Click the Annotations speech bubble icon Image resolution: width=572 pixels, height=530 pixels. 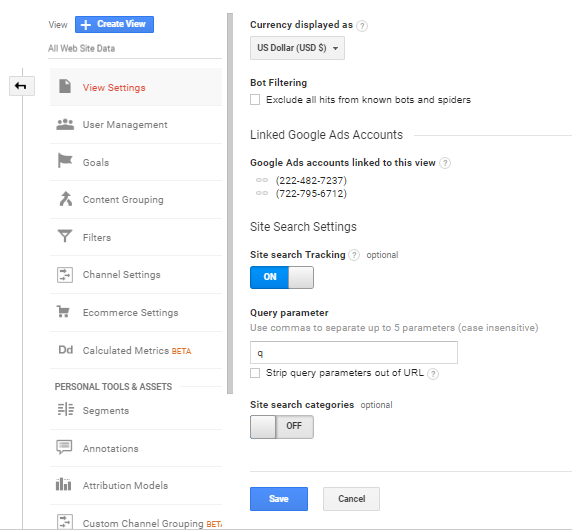[64, 447]
